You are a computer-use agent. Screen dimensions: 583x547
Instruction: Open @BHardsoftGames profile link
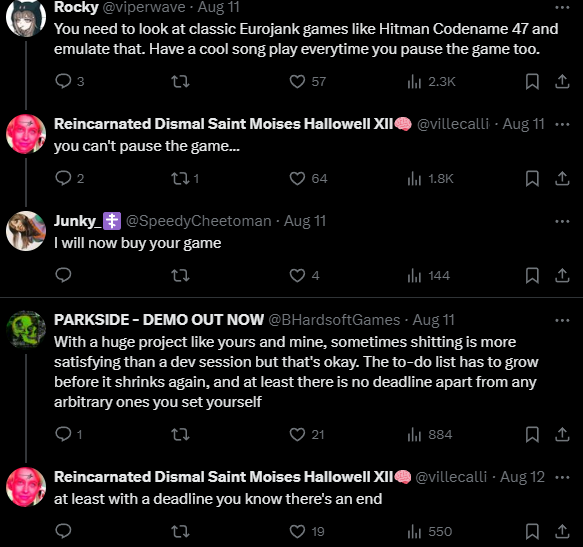pyautogui.click(x=334, y=320)
